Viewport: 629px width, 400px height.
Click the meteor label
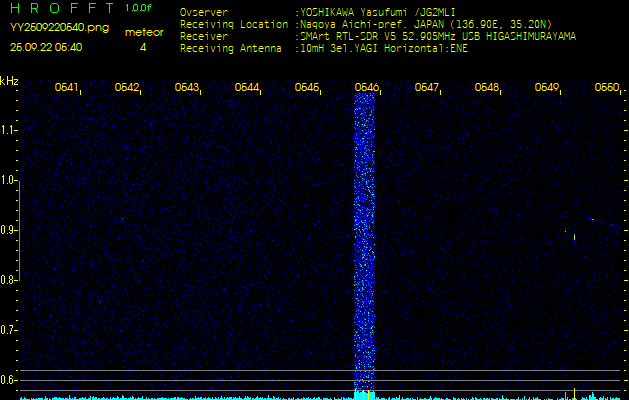point(144,33)
